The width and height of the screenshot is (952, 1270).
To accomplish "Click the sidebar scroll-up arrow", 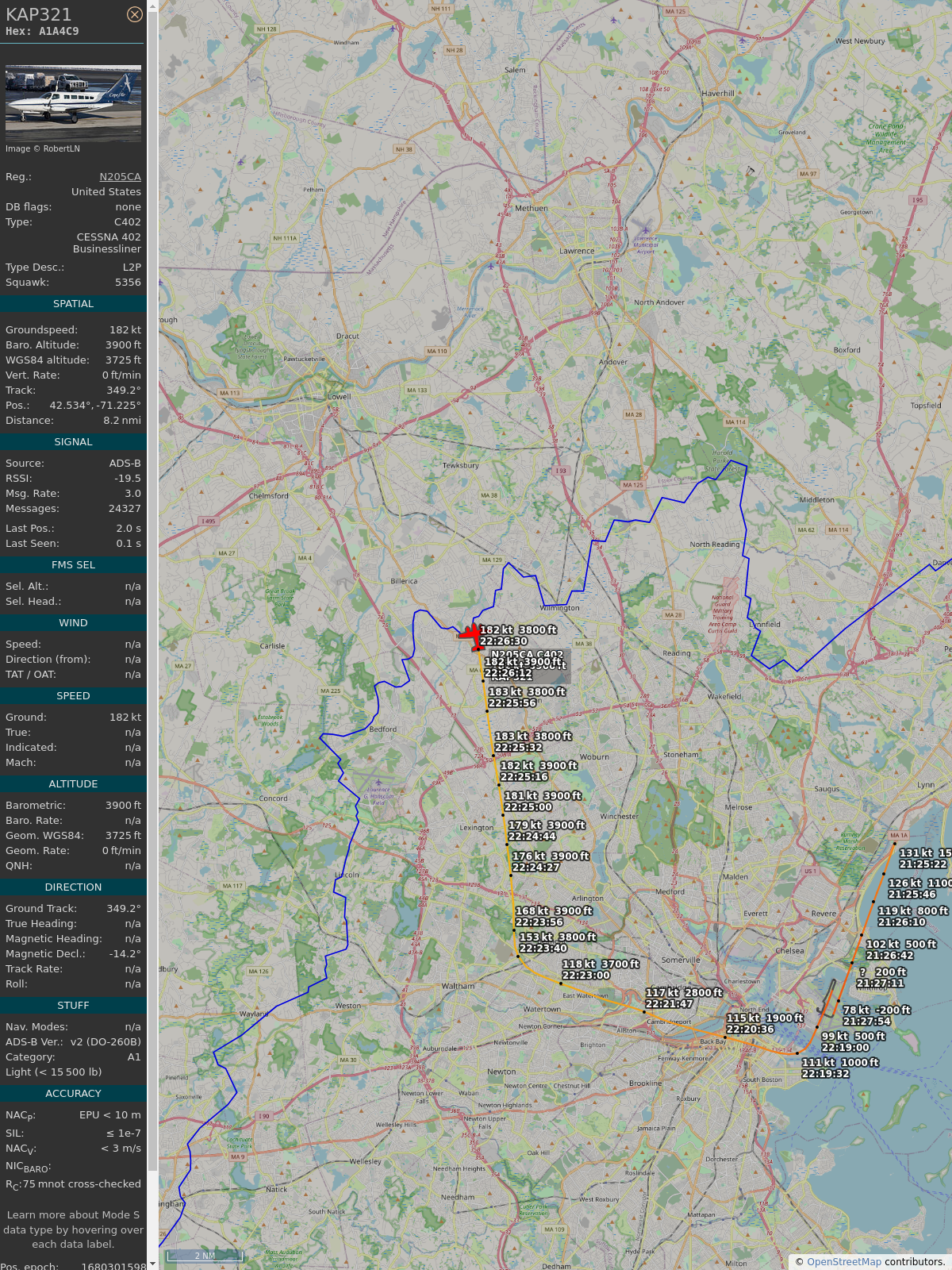I will (152, 6).
